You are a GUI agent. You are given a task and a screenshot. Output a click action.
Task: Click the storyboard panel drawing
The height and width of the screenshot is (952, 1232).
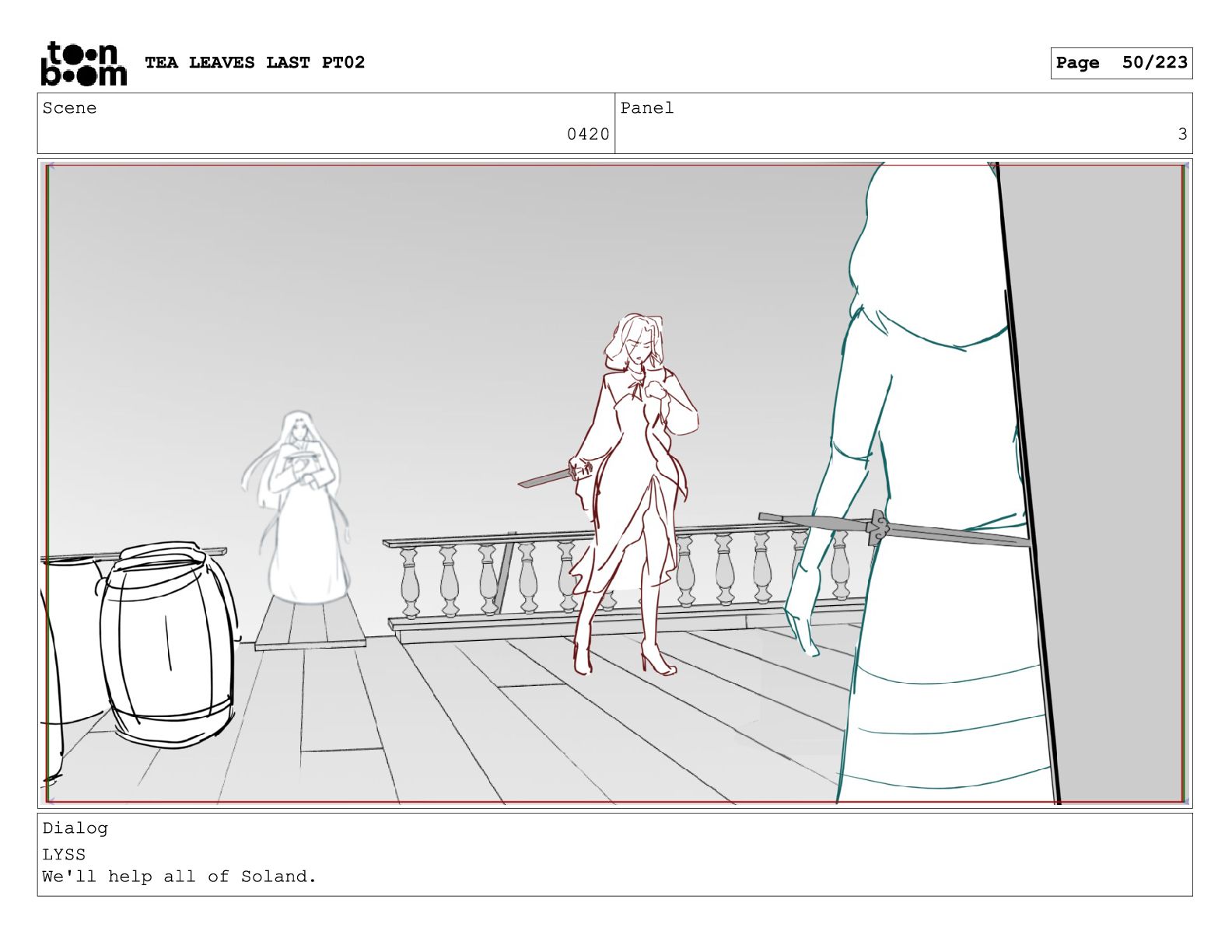click(x=615, y=483)
